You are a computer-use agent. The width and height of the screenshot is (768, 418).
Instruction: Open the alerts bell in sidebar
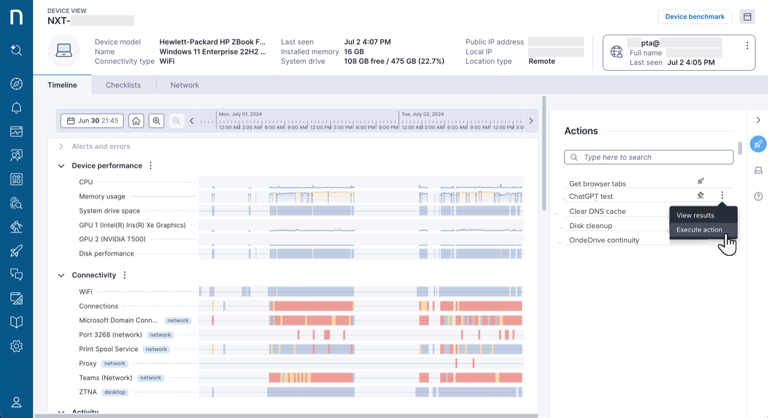tap(16, 108)
